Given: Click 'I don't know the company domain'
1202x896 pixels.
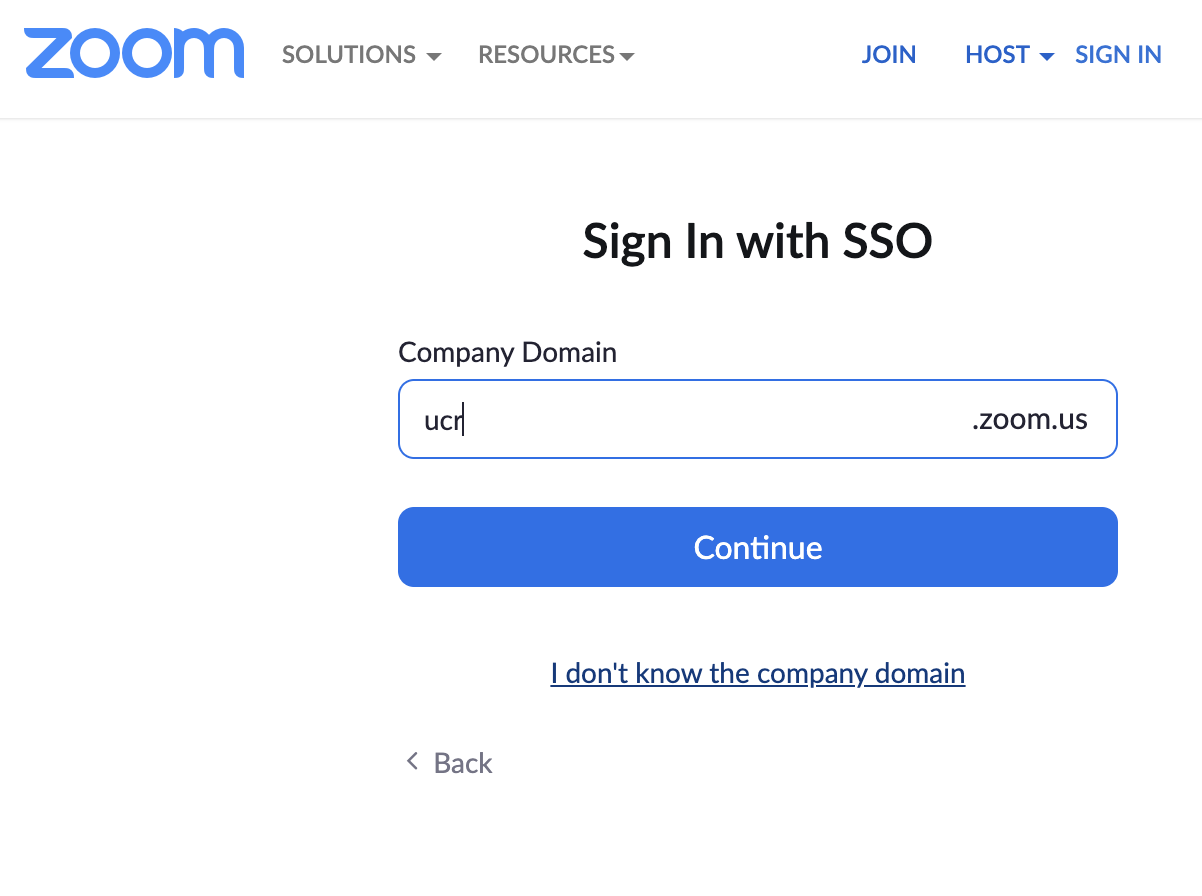Looking at the screenshot, I should (x=758, y=673).
